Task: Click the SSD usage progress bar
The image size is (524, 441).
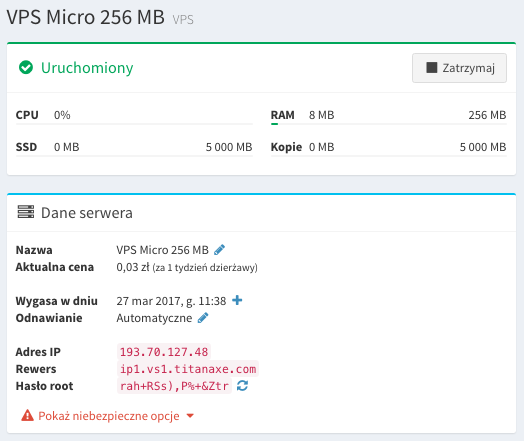Action: pos(134,156)
